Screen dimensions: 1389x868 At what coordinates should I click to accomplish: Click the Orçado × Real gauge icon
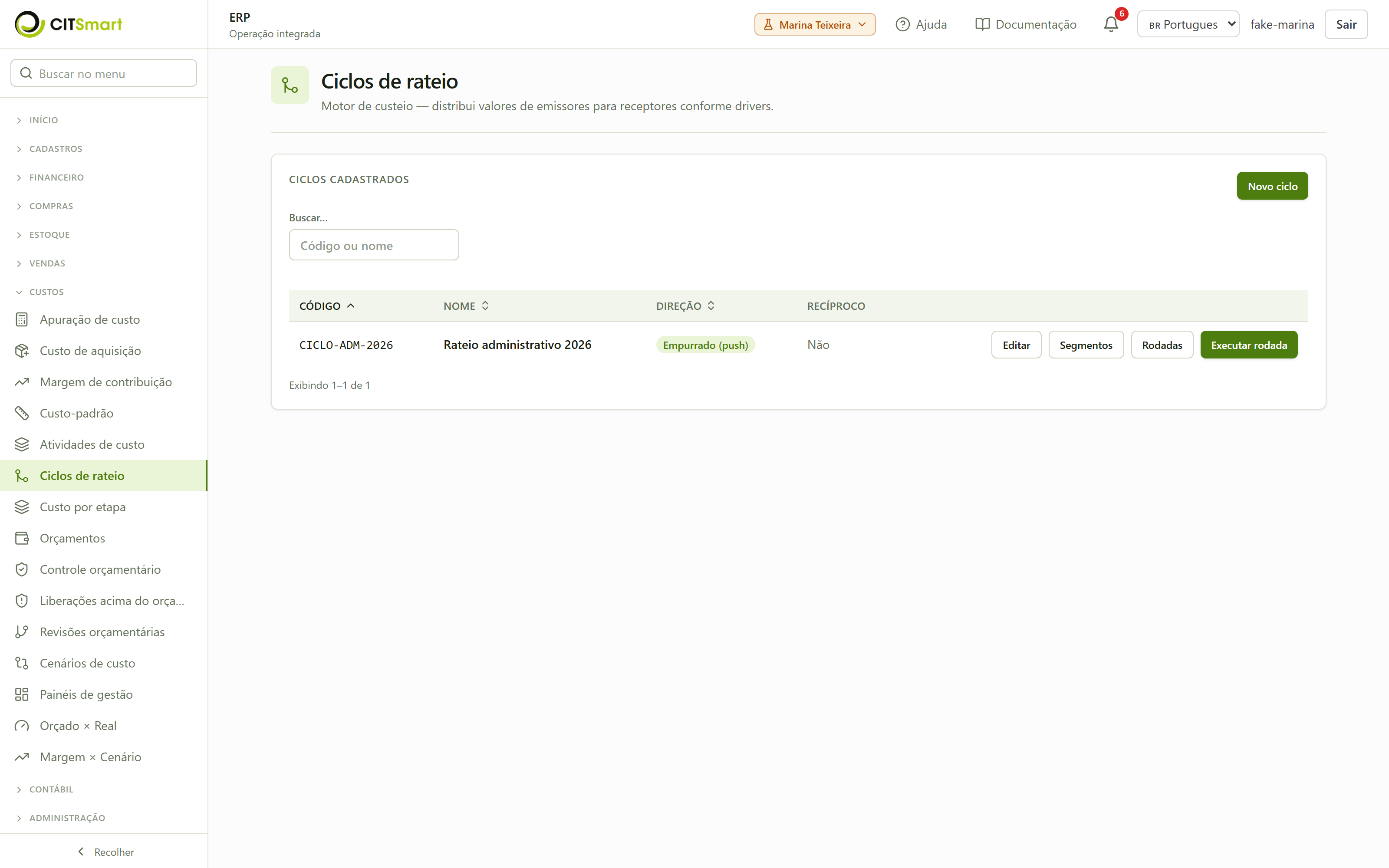point(22,726)
